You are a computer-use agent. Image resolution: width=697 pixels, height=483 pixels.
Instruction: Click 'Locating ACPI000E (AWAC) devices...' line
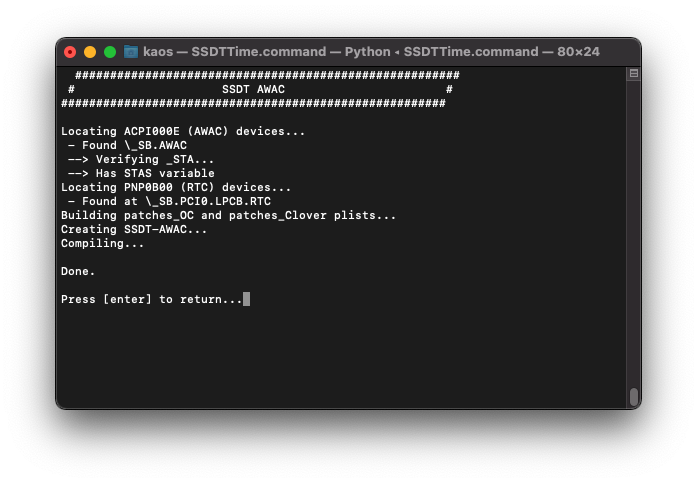tap(183, 131)
